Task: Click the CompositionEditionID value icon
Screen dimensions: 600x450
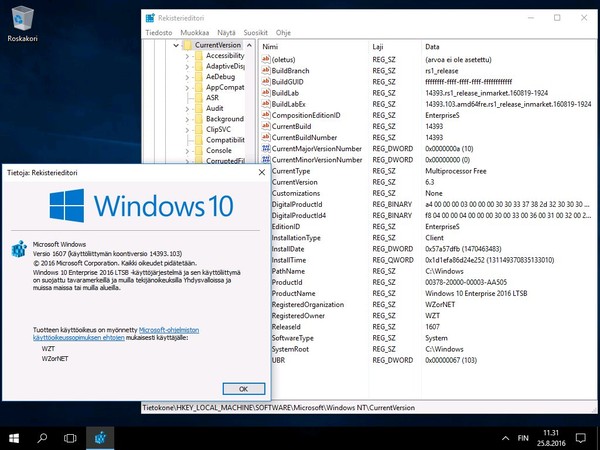Action: 266,115
